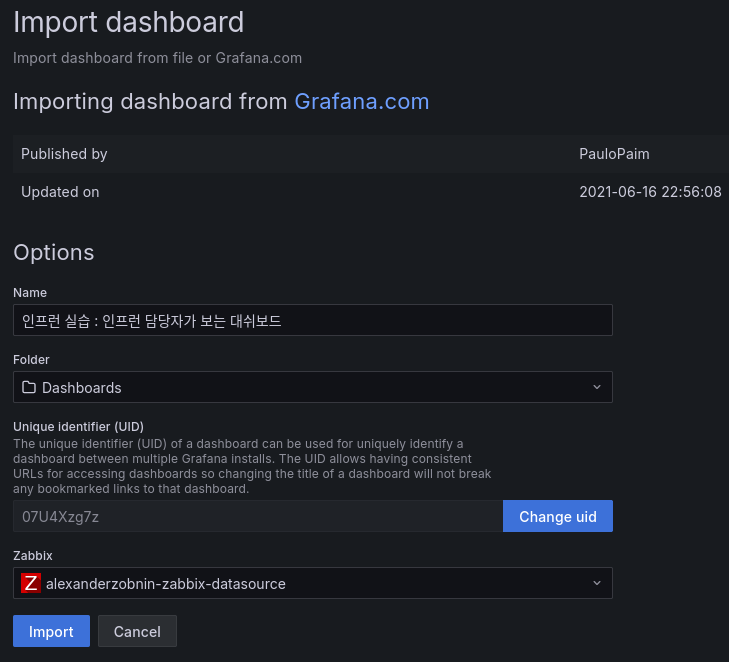
Task: Click the folder icon beside Dashboards
Action: click(29, 387)
